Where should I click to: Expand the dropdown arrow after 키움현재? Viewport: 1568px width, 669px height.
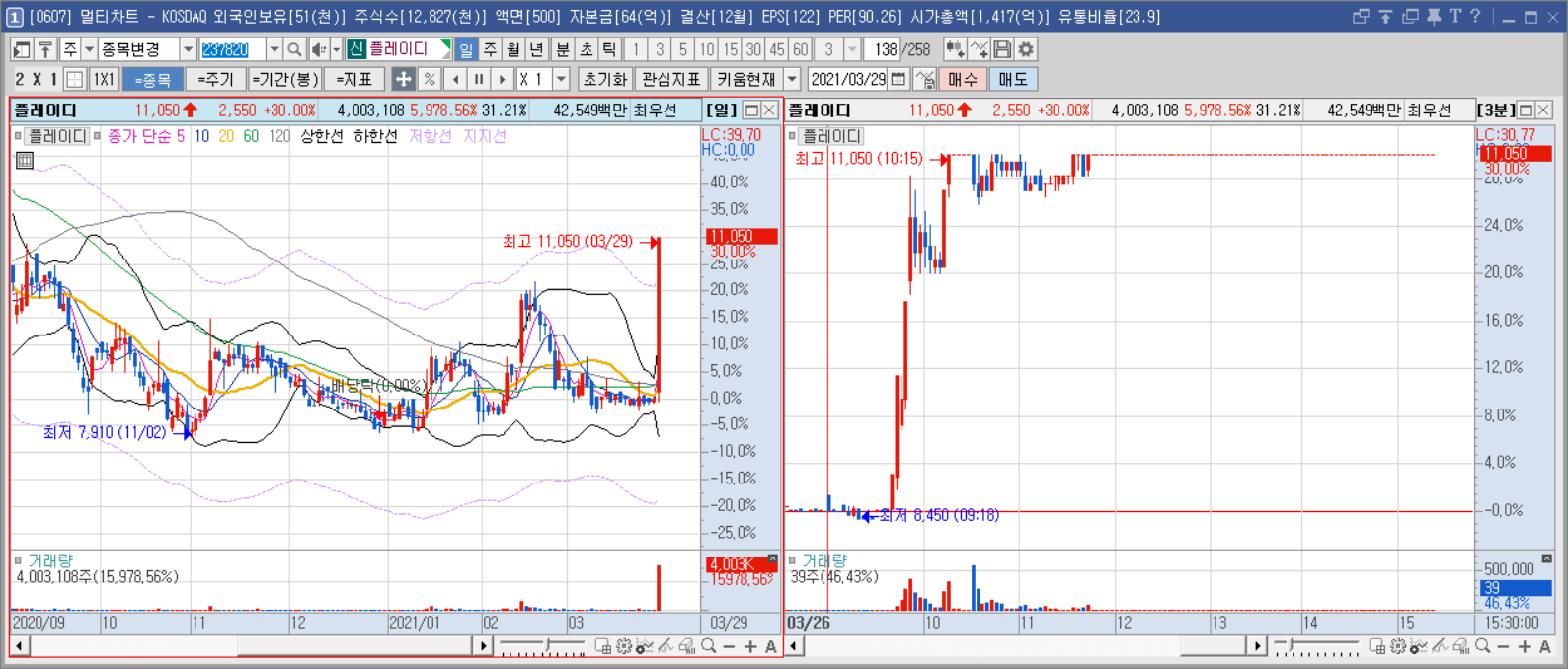point(792,79)
